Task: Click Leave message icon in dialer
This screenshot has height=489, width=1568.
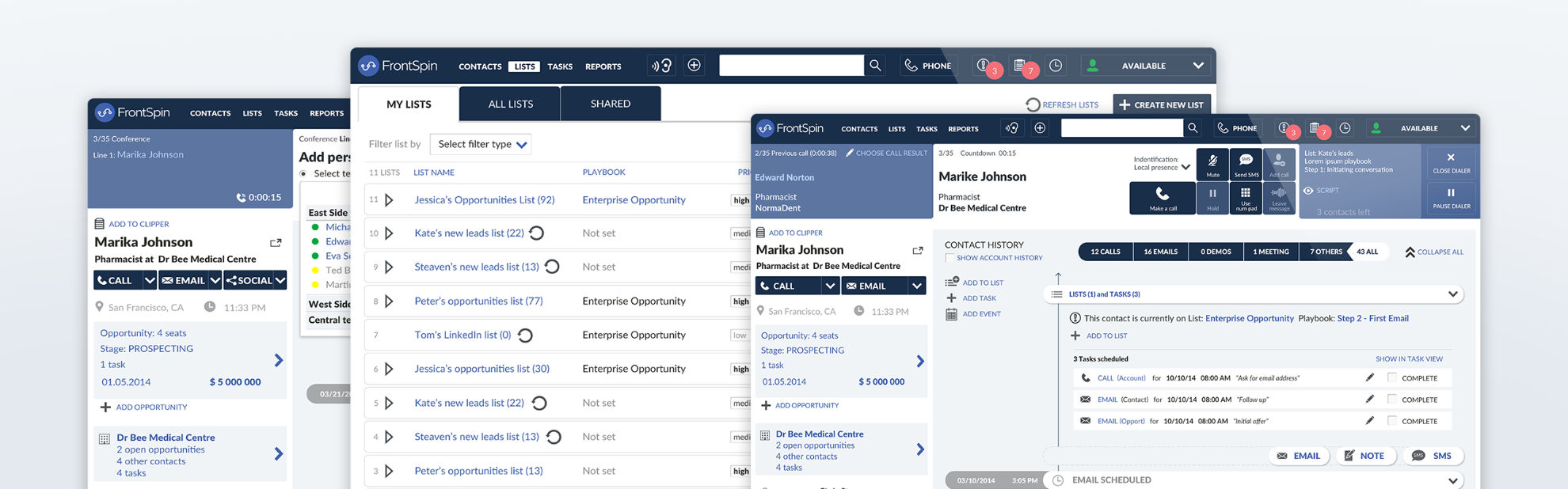Action: click(x=1279, y=198)
